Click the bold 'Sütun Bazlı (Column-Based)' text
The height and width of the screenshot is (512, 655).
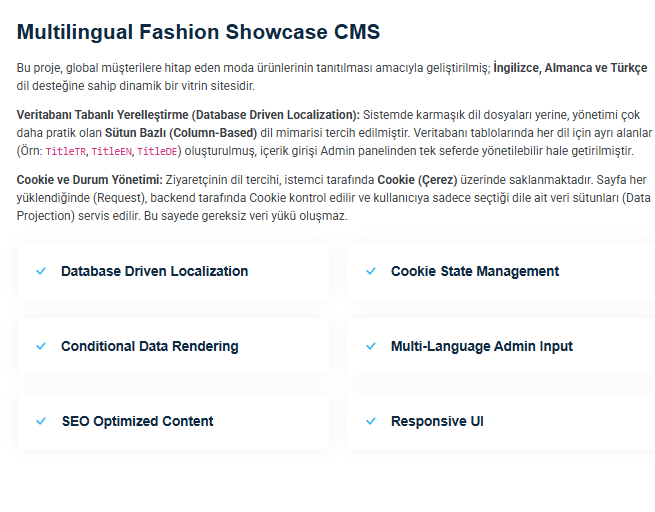(x=180, y=133)
